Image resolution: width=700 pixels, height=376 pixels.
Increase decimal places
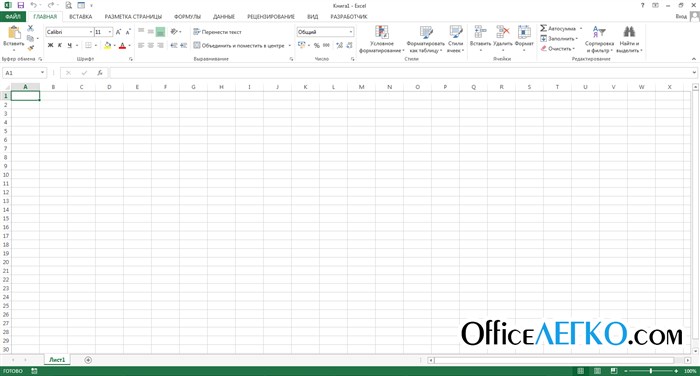click(x=339, y=45)
